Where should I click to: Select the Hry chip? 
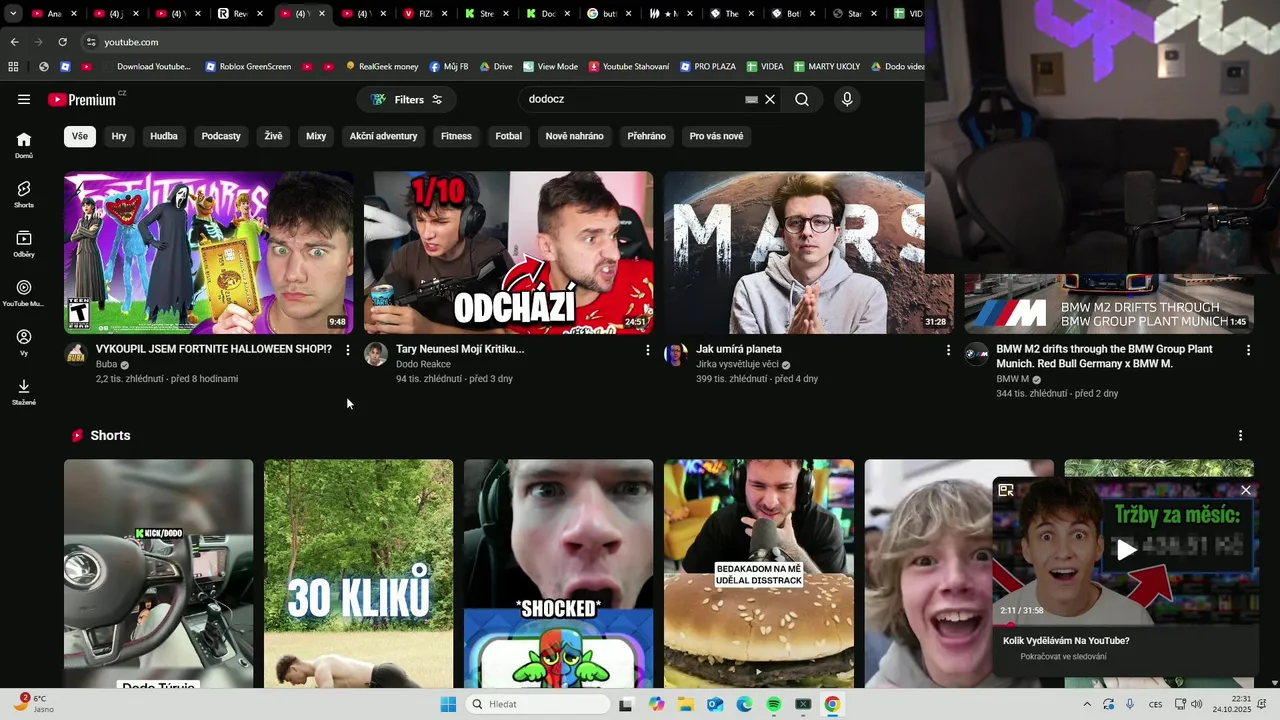coord(119,136)
